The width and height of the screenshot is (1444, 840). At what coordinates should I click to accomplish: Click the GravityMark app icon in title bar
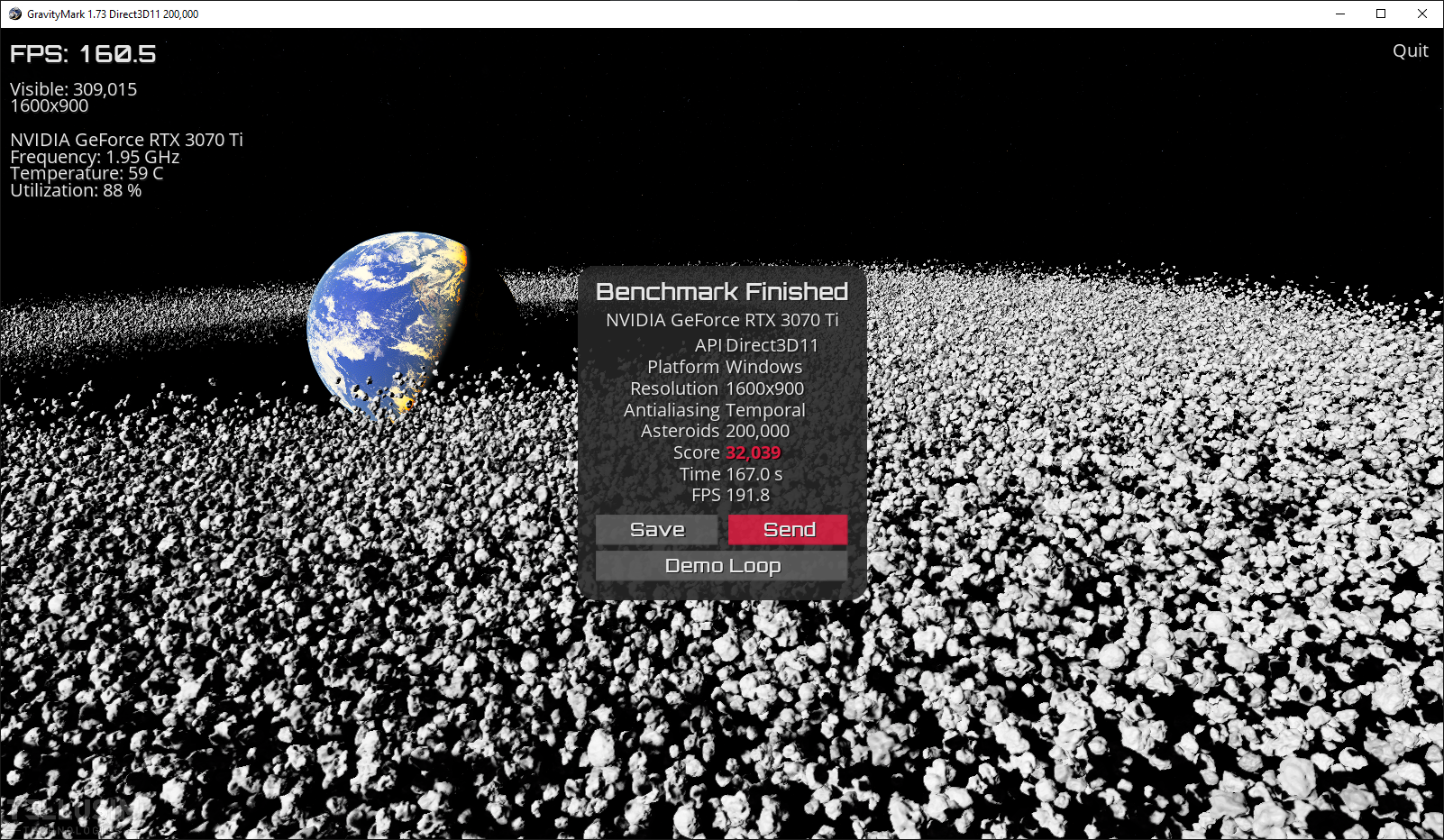(x=14, y=14)
